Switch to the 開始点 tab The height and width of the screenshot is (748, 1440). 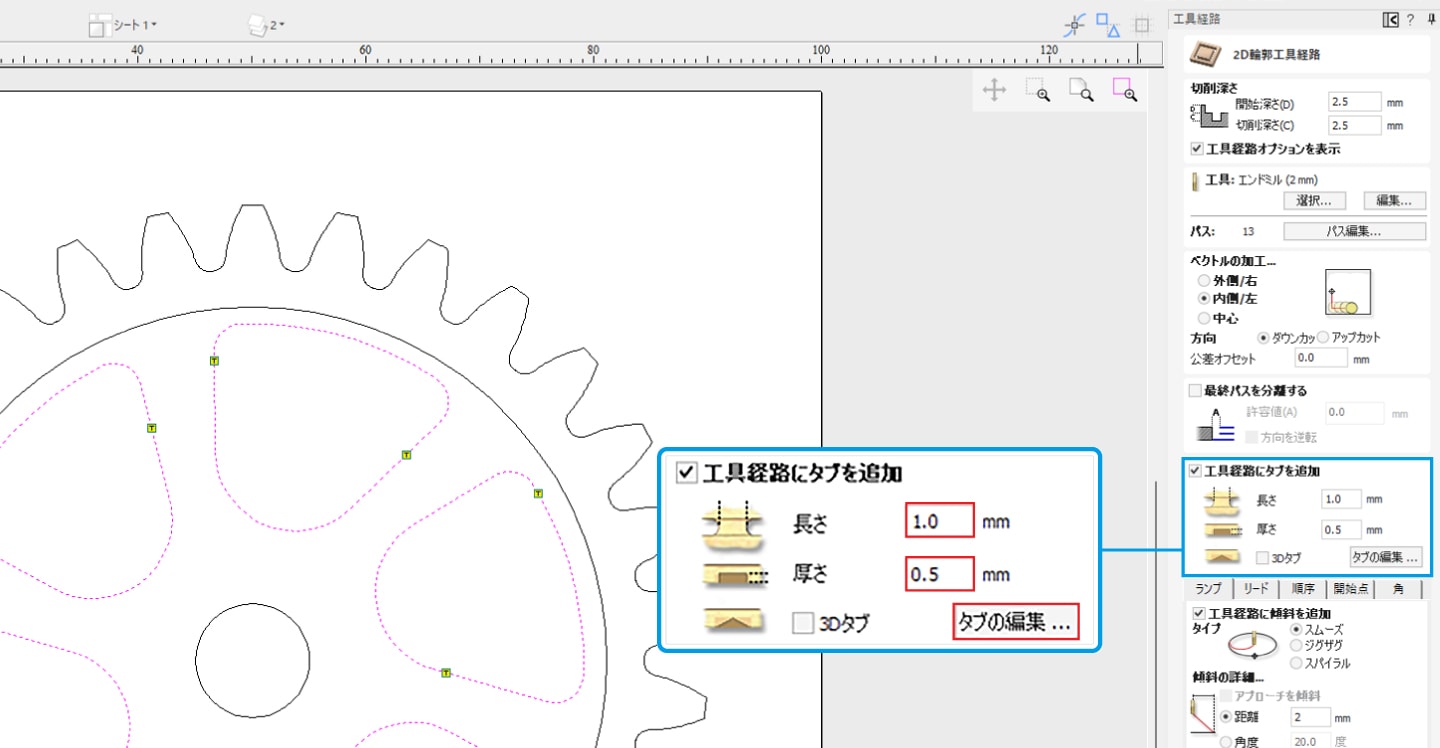coord(1351,589)
